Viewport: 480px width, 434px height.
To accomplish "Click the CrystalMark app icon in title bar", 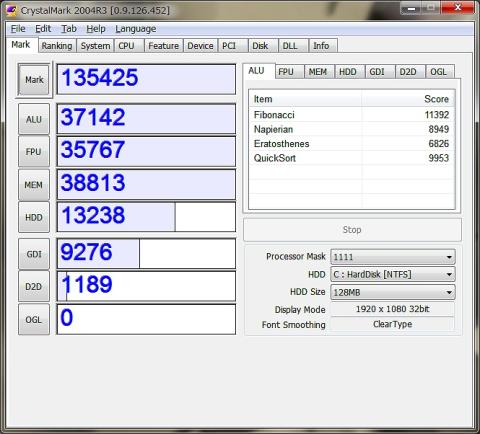I will point(11,10).
